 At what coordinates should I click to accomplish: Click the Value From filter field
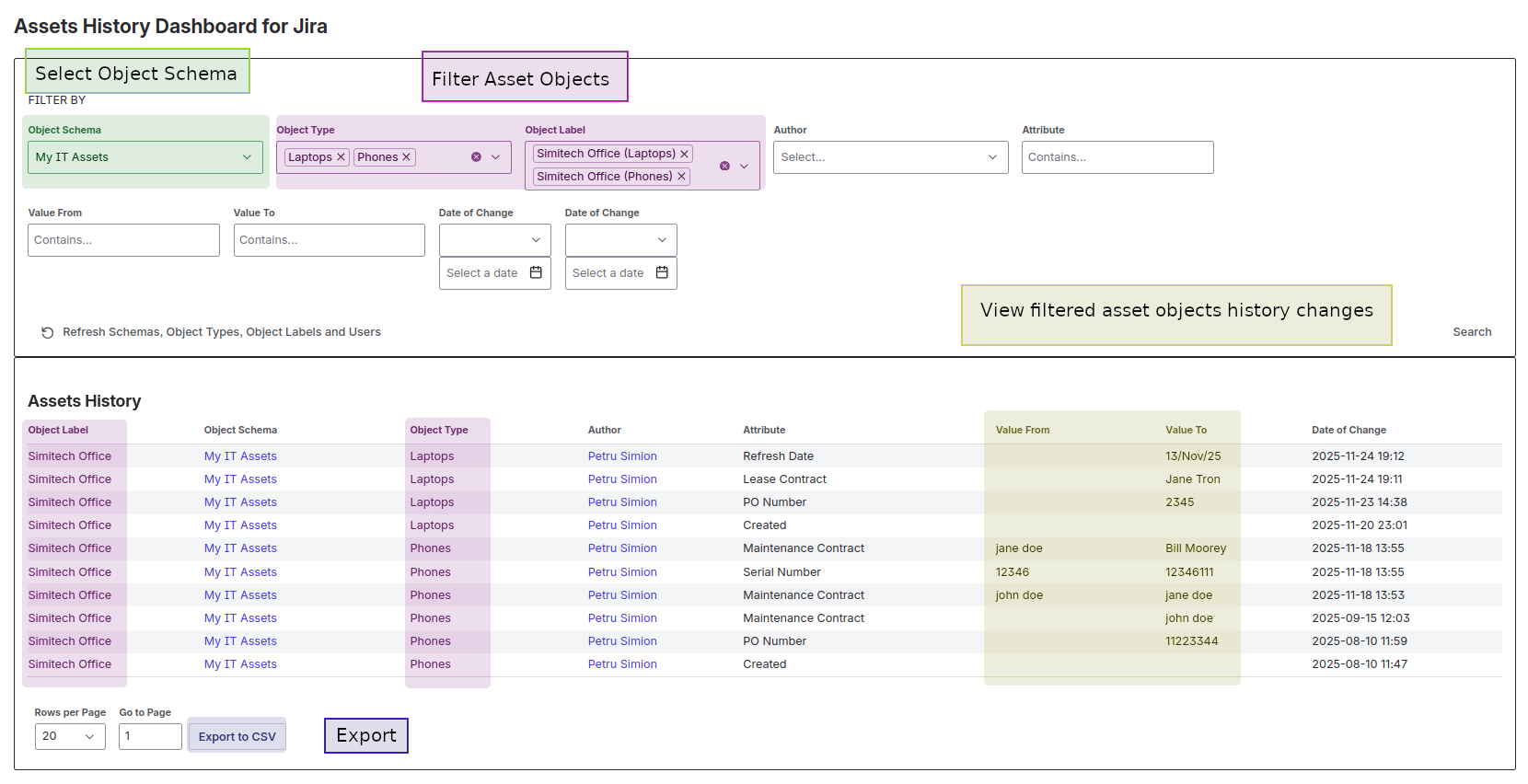pyautogui.click(x=123, y=240)
